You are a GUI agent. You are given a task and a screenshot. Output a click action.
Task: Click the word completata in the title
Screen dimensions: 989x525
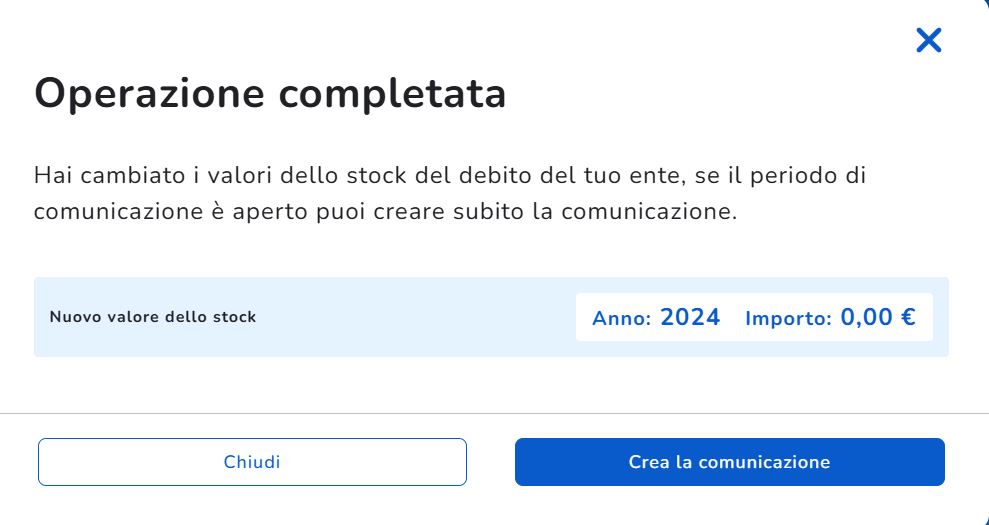pyautogui.click(x=392, y=95)
